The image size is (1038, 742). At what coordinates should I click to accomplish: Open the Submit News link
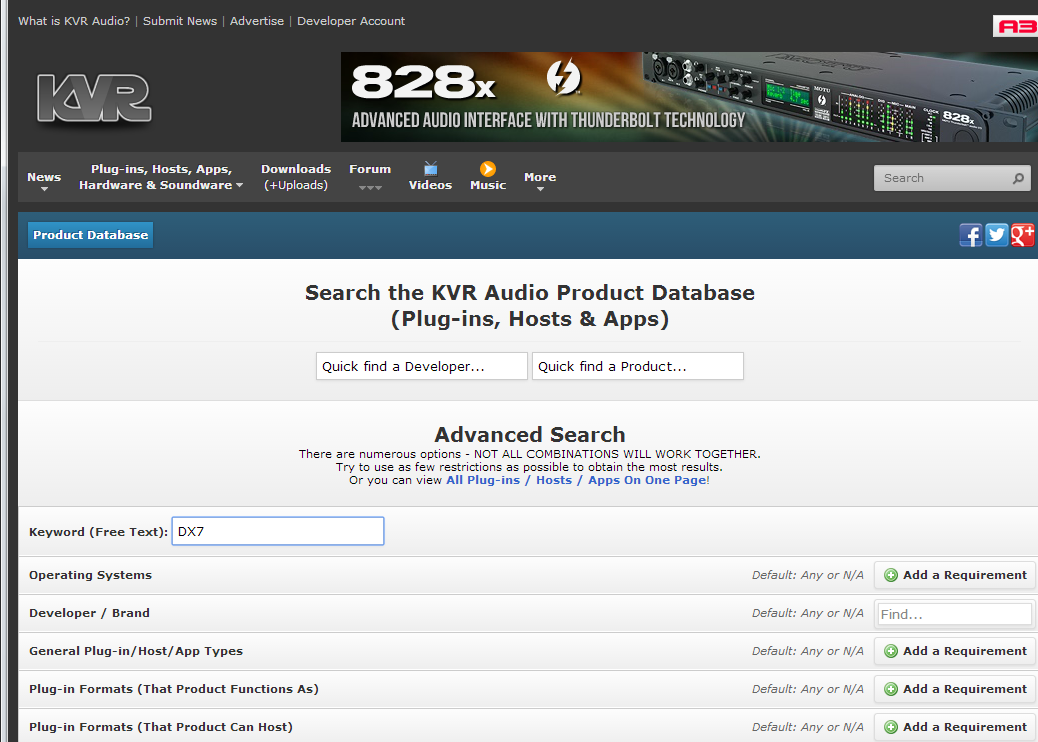pos(180,21)
